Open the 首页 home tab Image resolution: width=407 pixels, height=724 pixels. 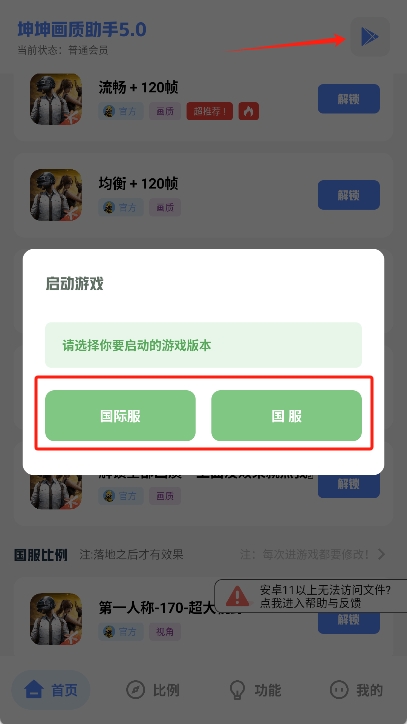[51, 690]
